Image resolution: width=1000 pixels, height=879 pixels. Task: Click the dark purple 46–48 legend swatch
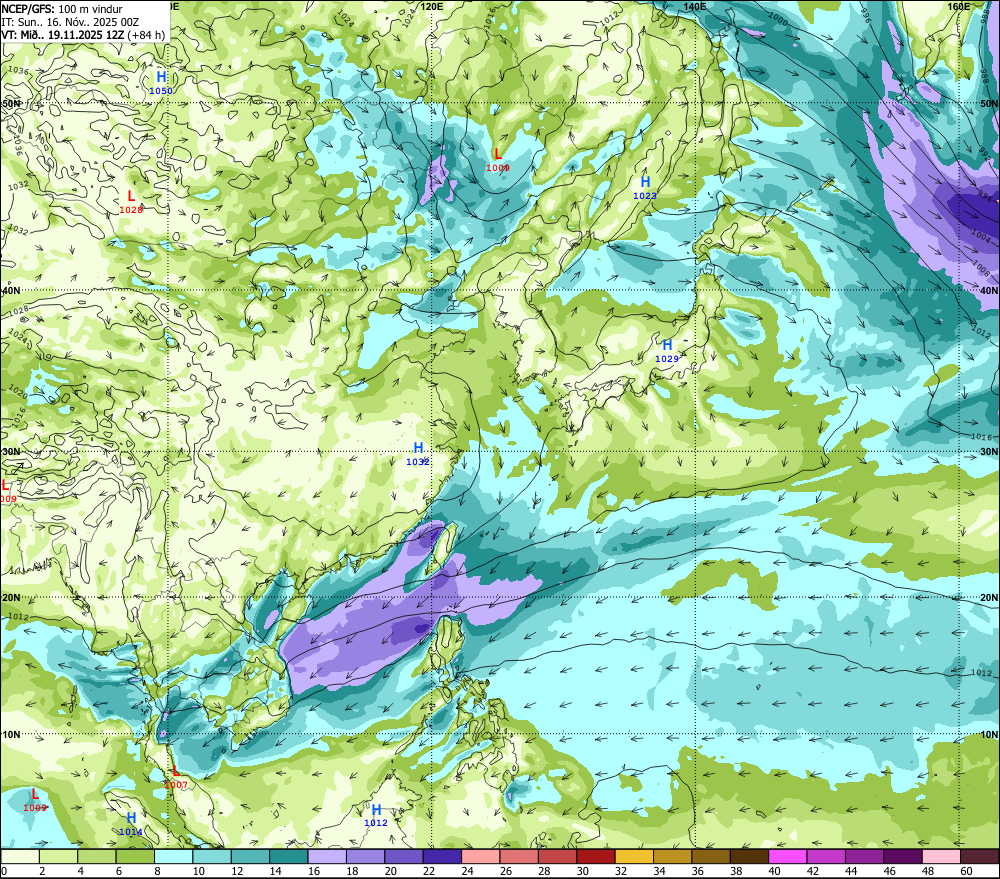903,856
